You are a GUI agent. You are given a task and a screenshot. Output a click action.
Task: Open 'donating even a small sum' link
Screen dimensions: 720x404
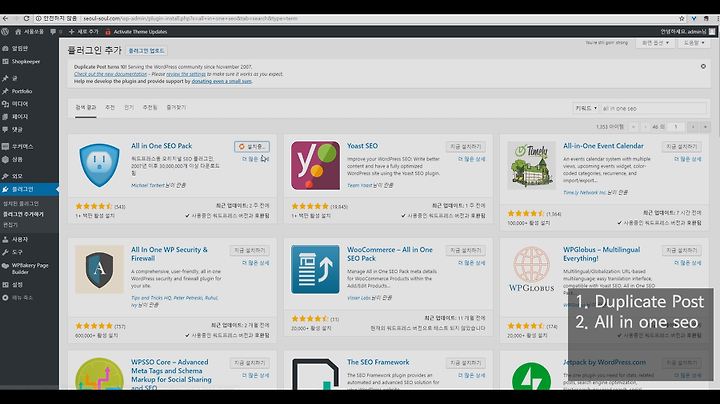click(221, 81)
